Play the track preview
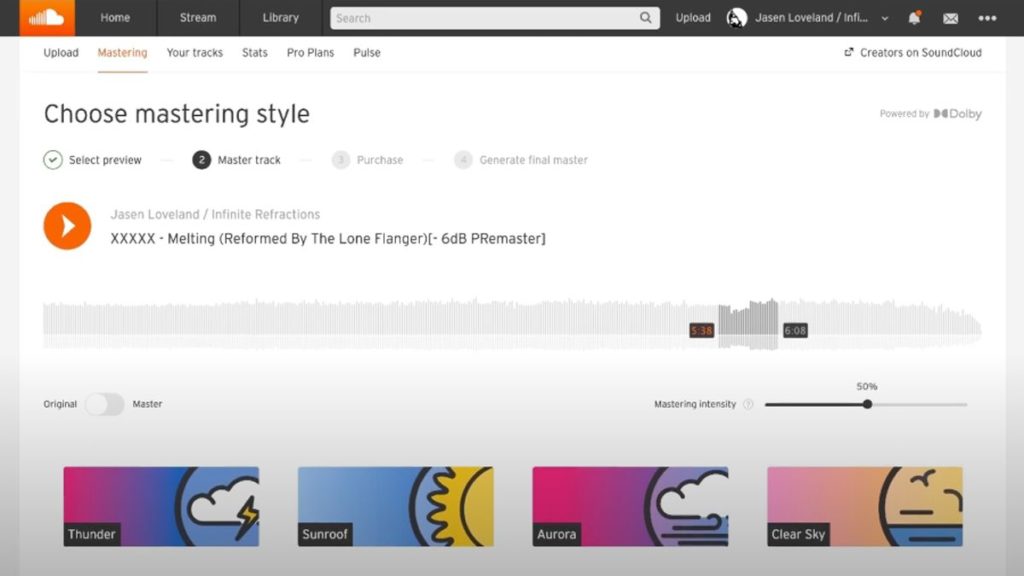The image size is (1024, 576). 66,225
